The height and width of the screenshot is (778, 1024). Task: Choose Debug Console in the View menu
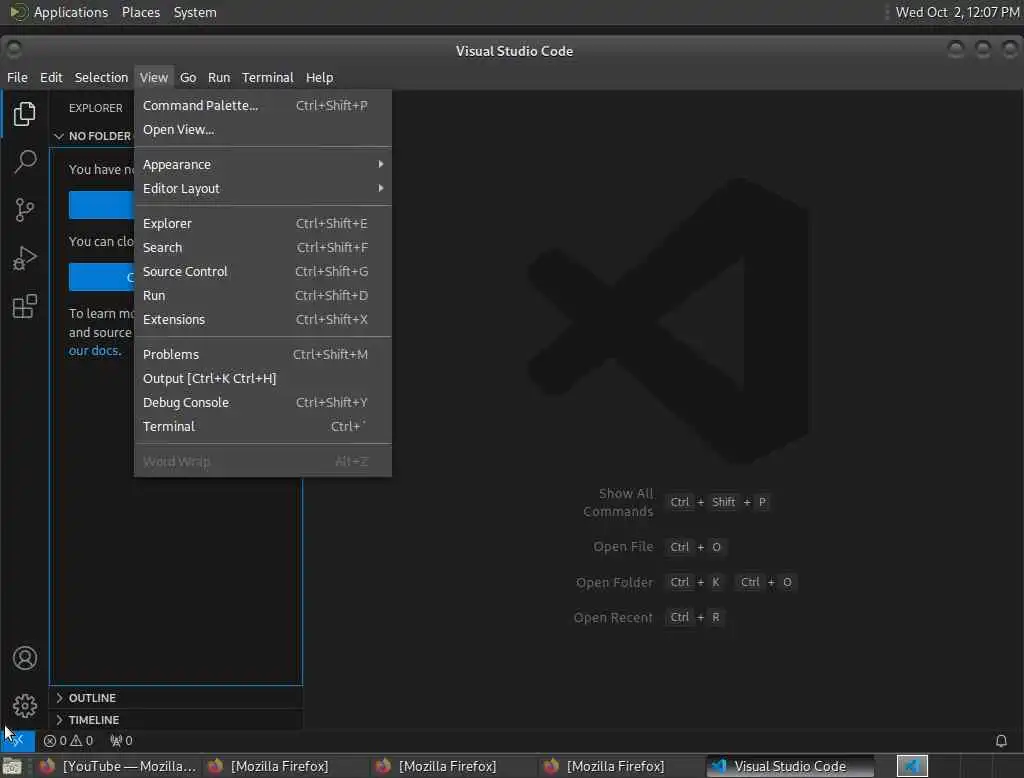pos(263,402)
